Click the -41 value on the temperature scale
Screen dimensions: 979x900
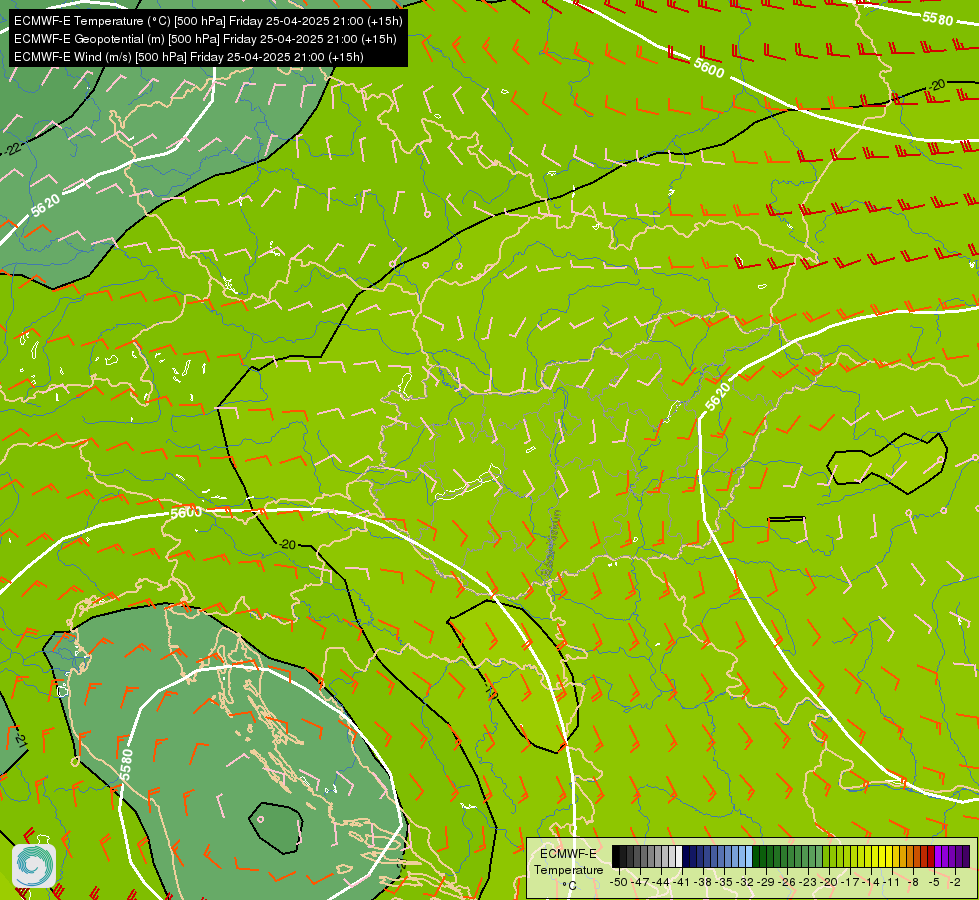point(683,882)
